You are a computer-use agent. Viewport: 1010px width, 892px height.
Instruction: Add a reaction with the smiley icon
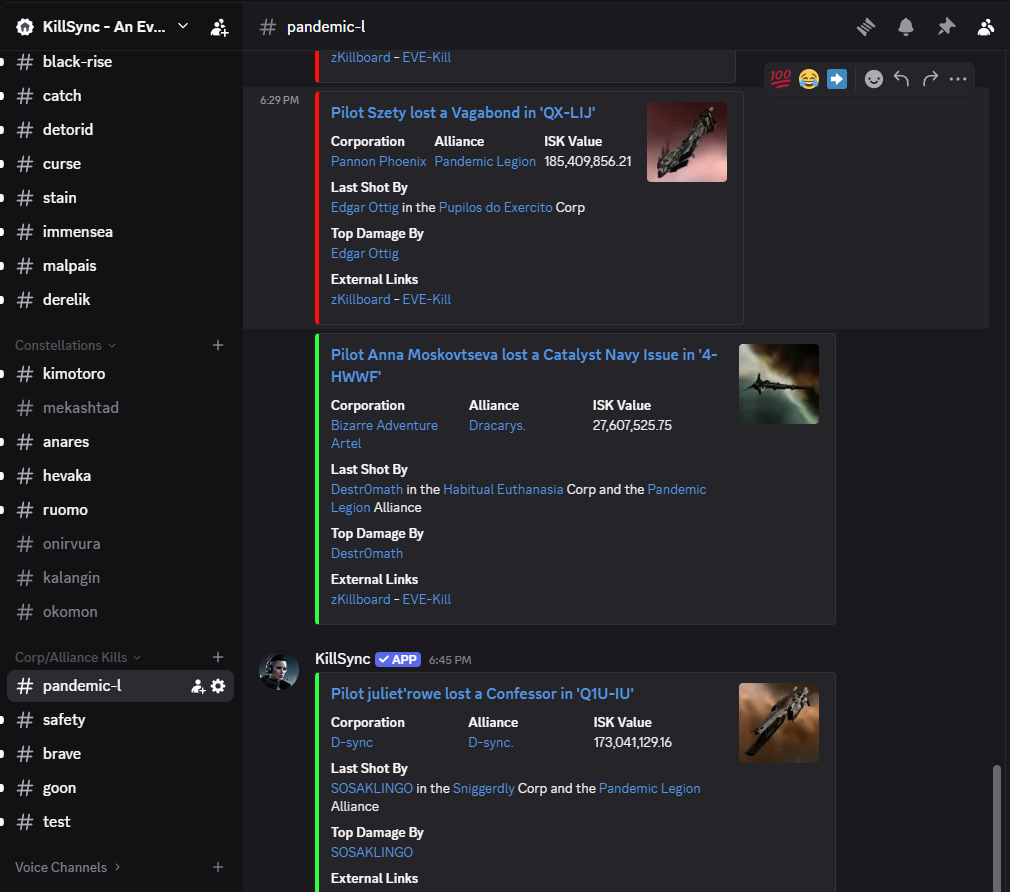[873, 78]
